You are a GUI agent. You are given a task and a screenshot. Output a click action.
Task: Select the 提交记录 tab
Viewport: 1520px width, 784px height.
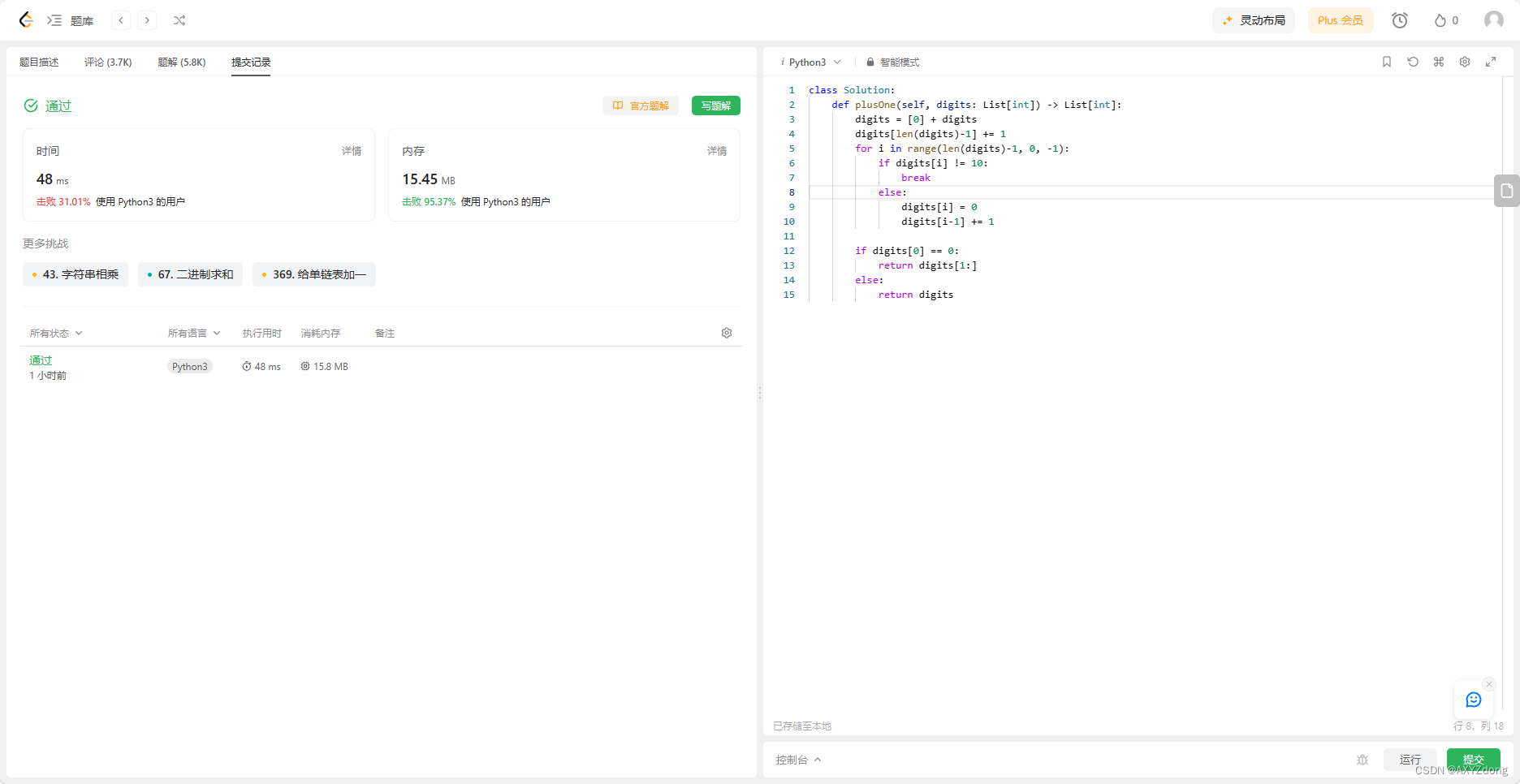point(251,62)
